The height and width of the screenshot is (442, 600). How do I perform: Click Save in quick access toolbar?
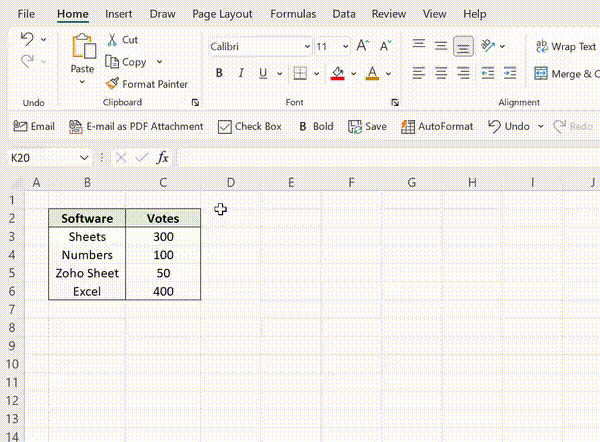tap(367, 126)
